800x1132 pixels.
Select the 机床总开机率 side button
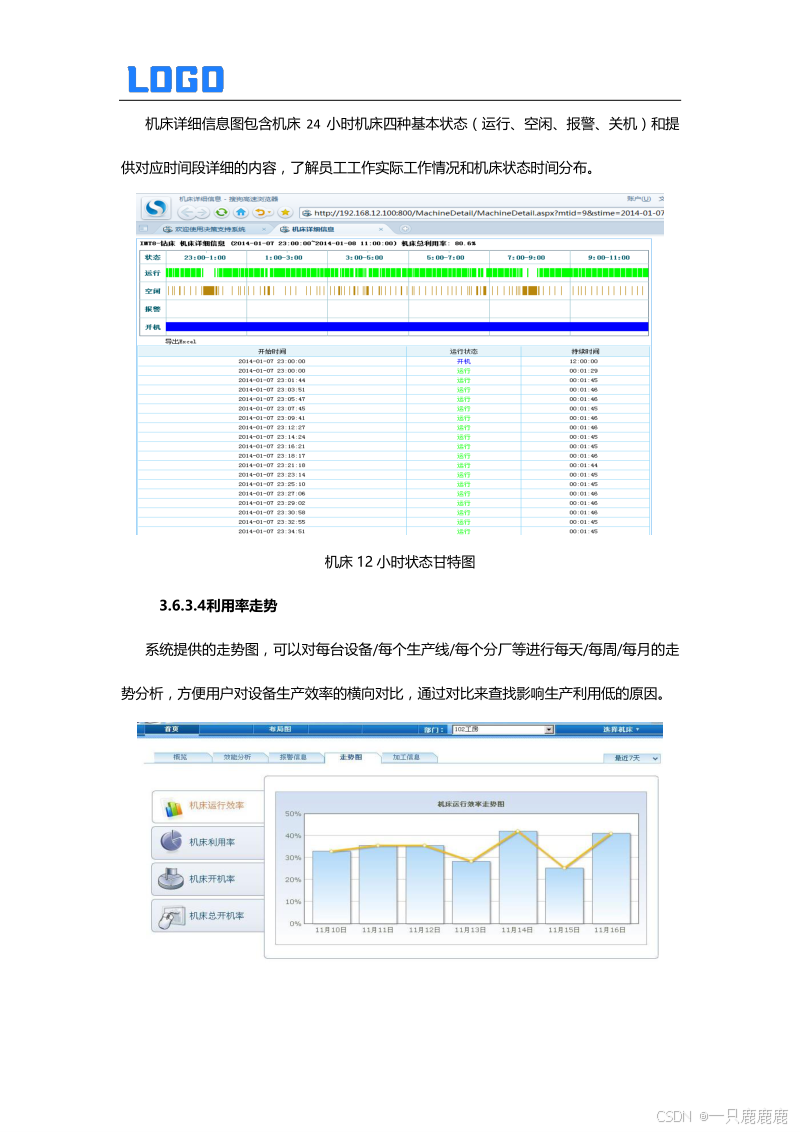209,916
